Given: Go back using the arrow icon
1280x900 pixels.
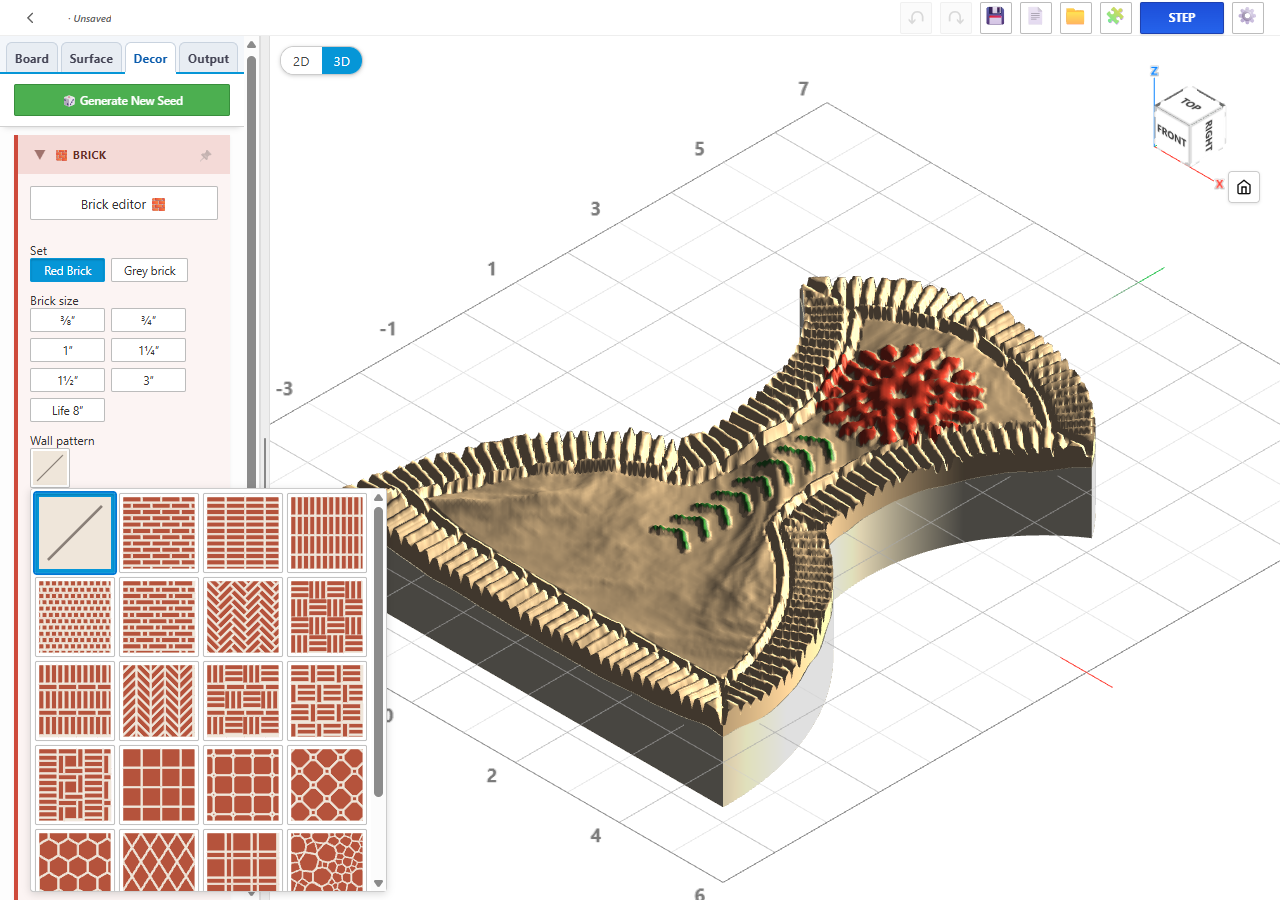Looking at the screenshot, I should tap(31, 18).
